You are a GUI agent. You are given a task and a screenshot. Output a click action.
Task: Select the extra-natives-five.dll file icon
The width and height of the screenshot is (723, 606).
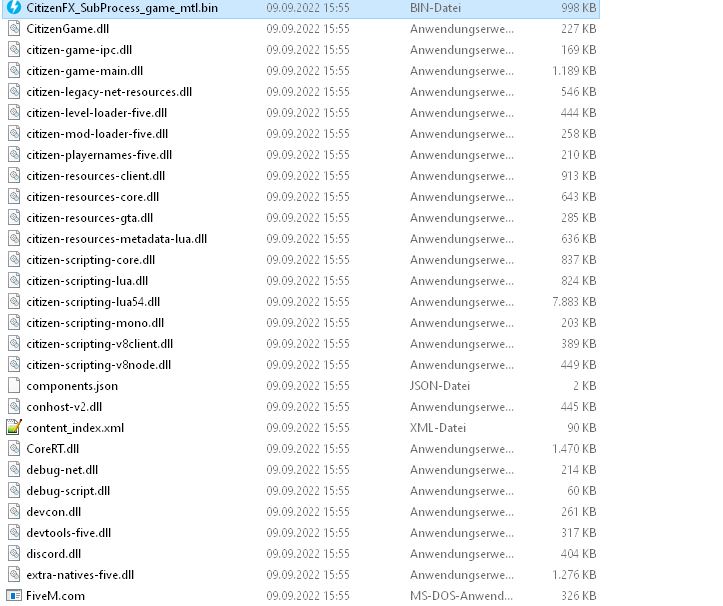14,574
